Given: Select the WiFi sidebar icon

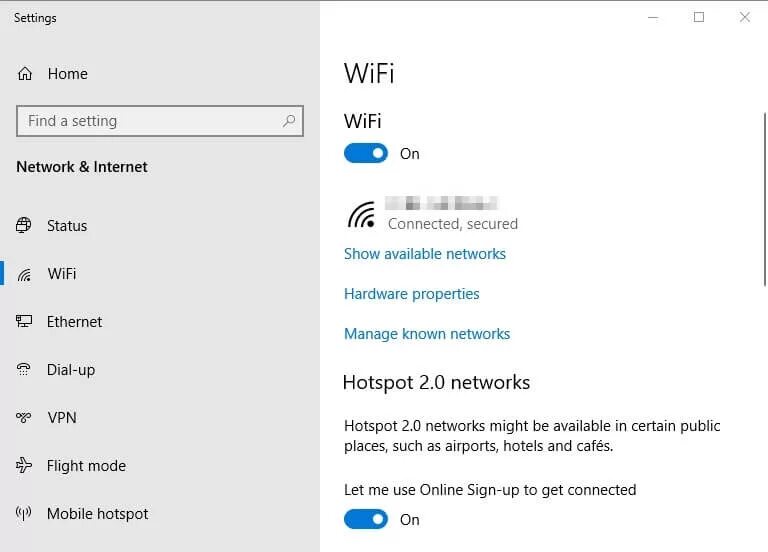Looking at the screenshot, I should (24, 274).
